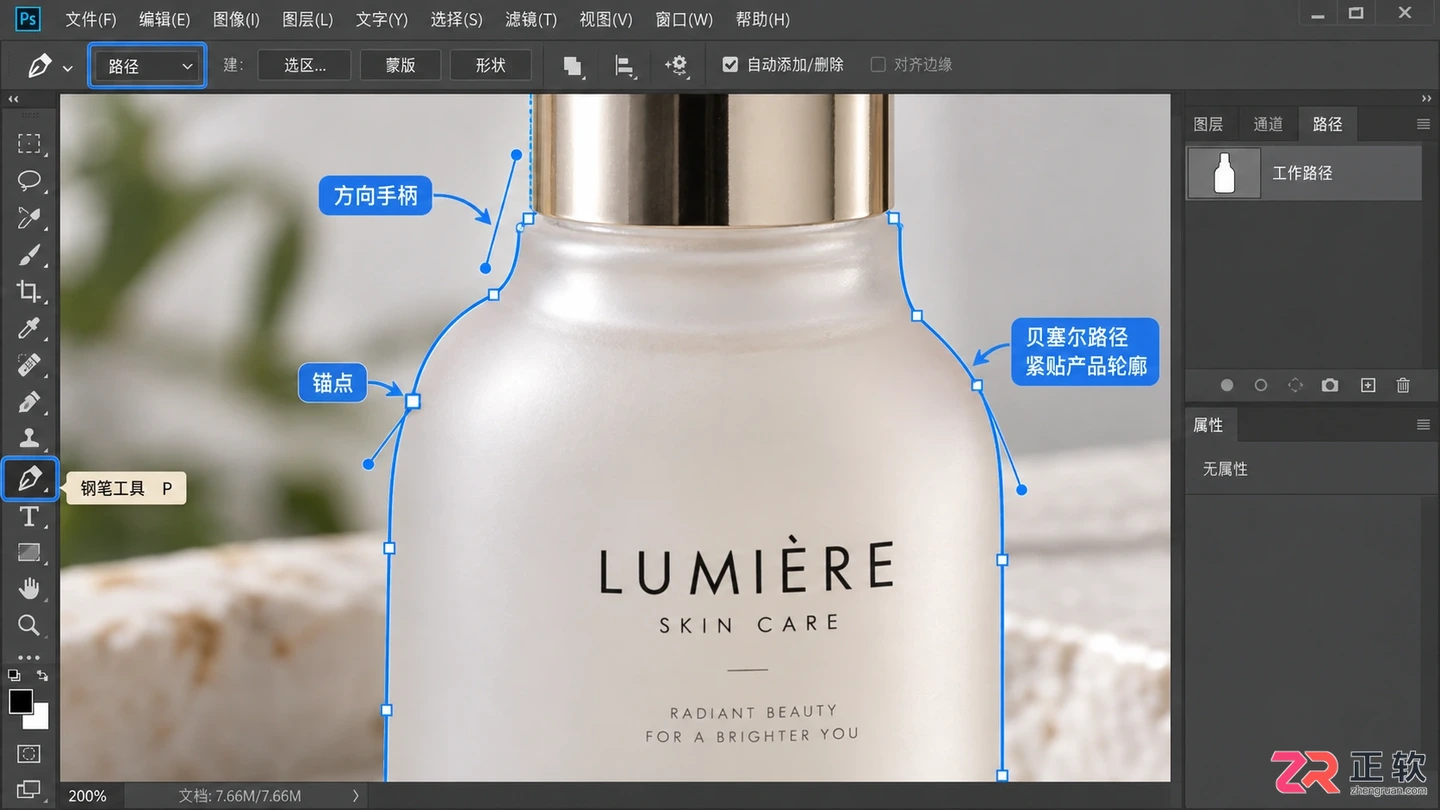Open the 帮助(H) menu

(x=762, y=19)
